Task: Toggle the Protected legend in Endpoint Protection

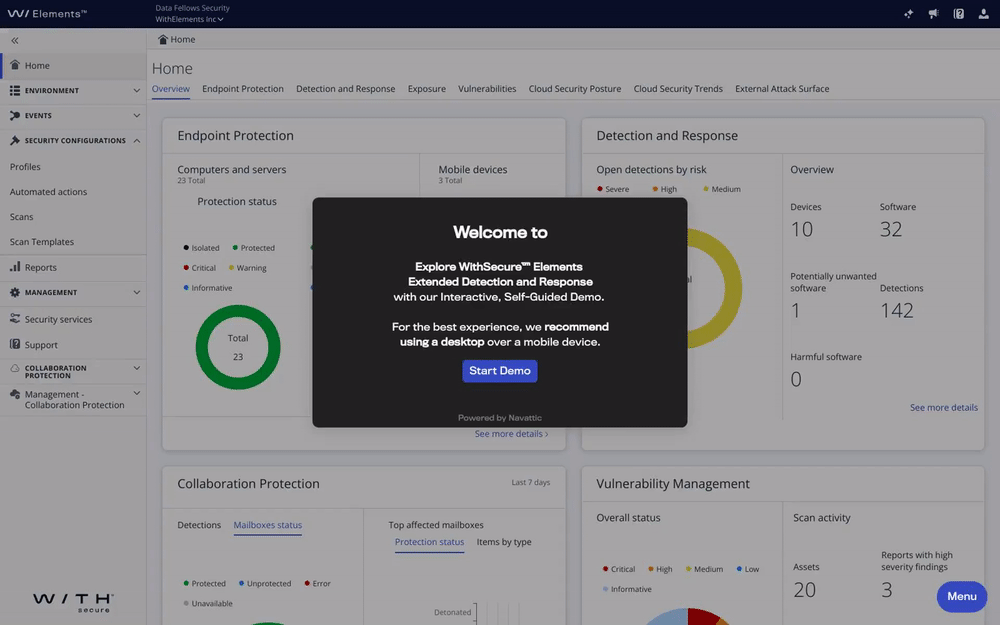Action: [x=254, y=248]
